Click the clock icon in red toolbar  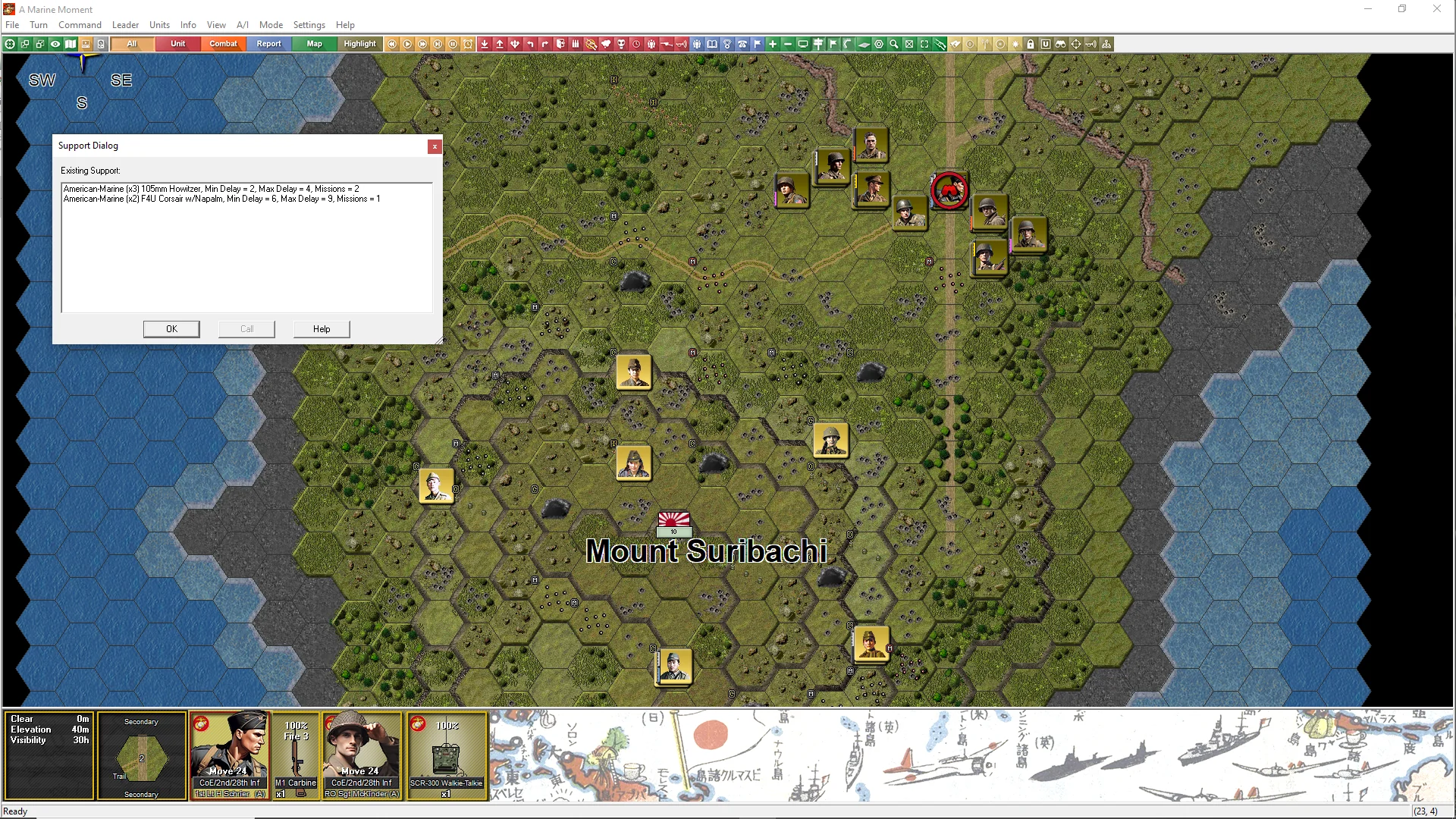coord(635,44)
